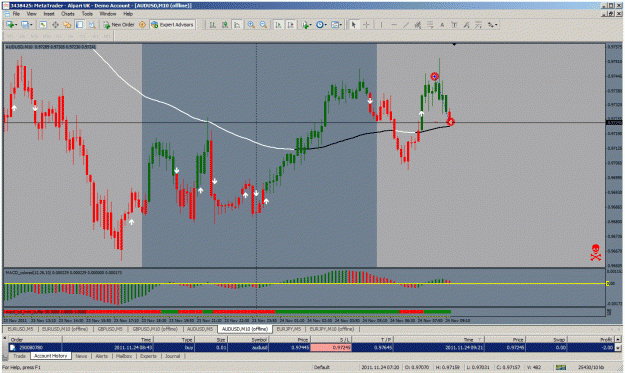Open the Trade terminal tab
This screenshot has height=373, width=625.
click(19, 356)
